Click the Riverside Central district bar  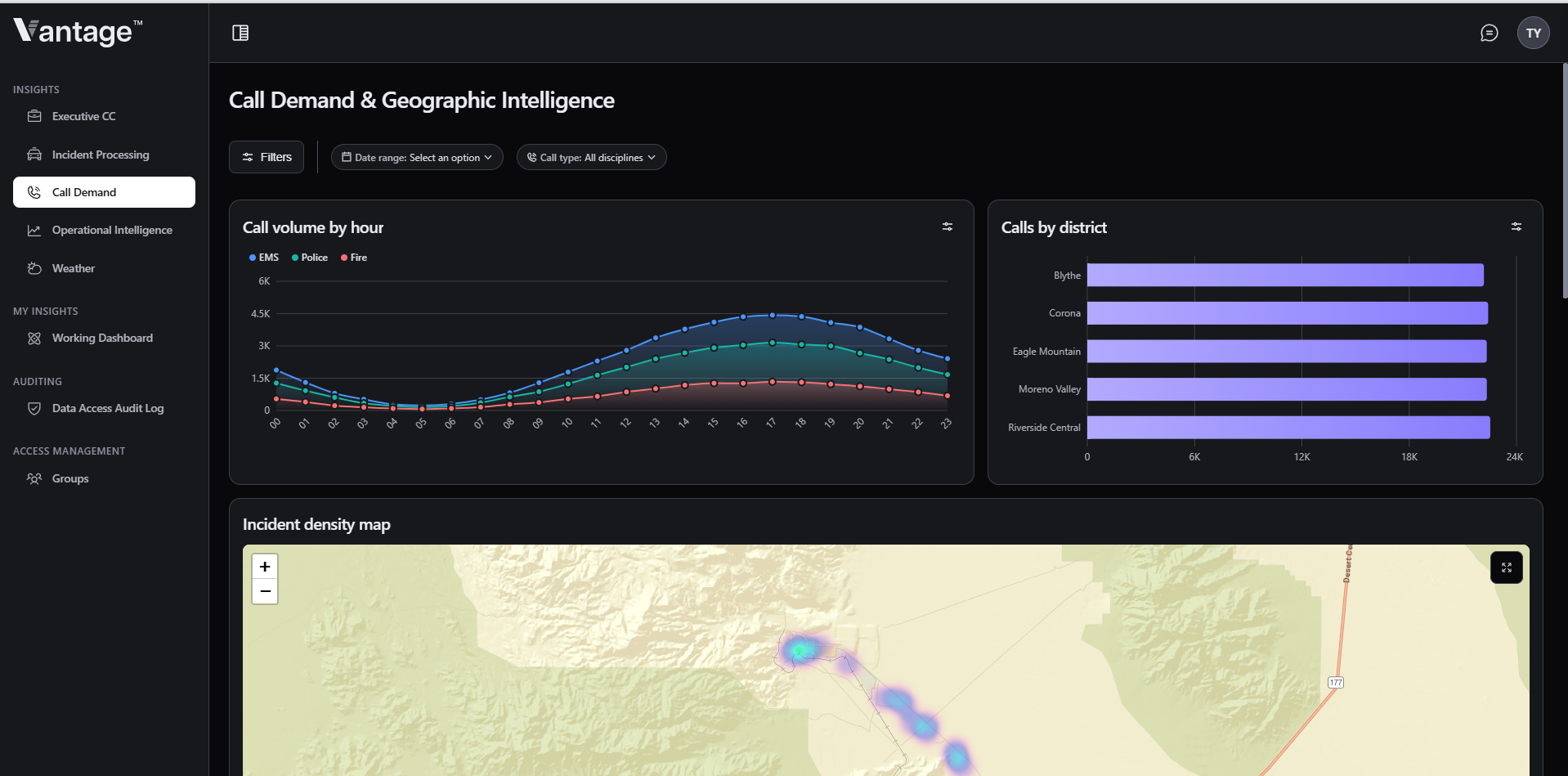pos(1288,428)
